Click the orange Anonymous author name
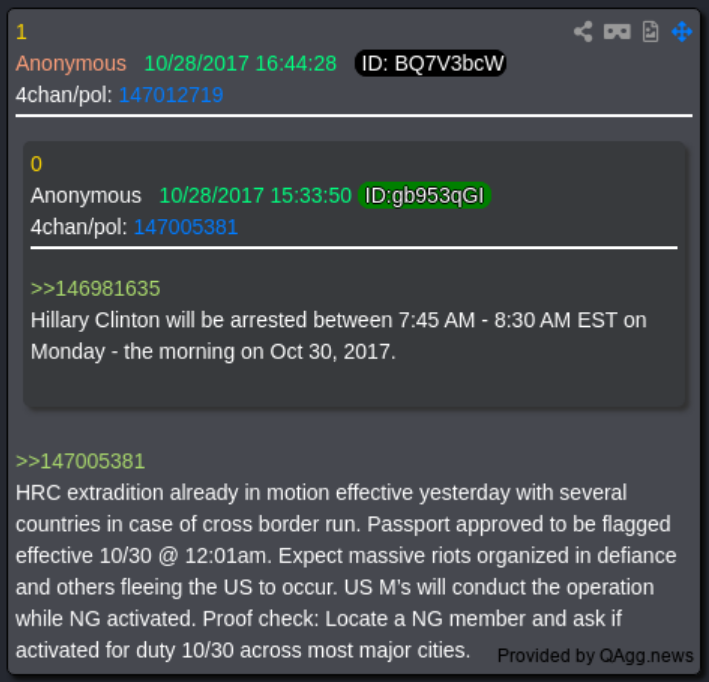Image resolution: width=709 pixels, height=682 pixels. coord(71,63)
